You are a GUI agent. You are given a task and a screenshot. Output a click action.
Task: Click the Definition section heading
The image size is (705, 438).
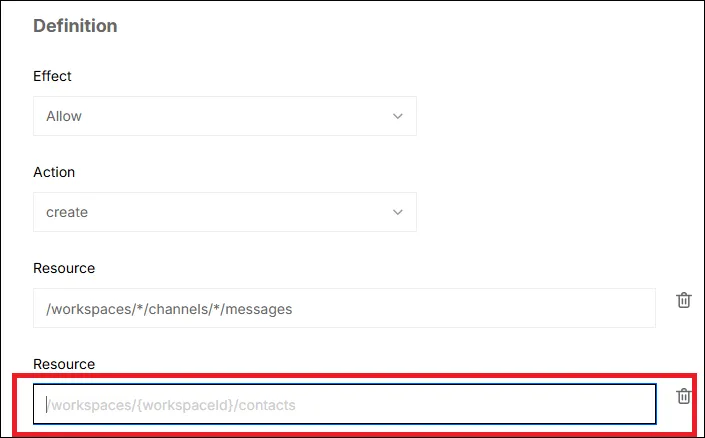pyautogui.click(x=75, y=26)
